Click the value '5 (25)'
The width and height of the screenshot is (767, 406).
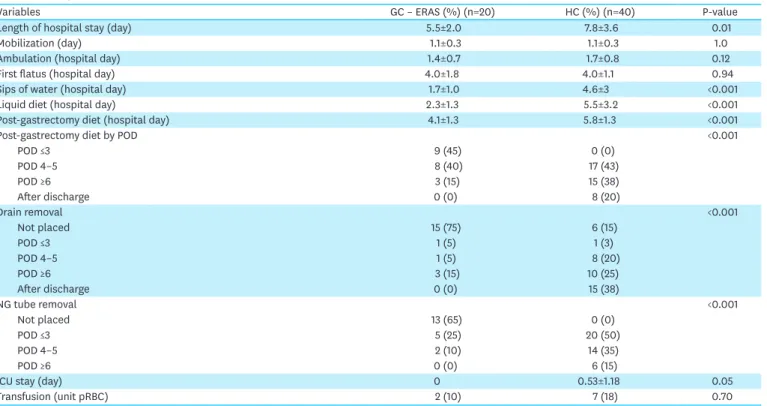(448, 335)
